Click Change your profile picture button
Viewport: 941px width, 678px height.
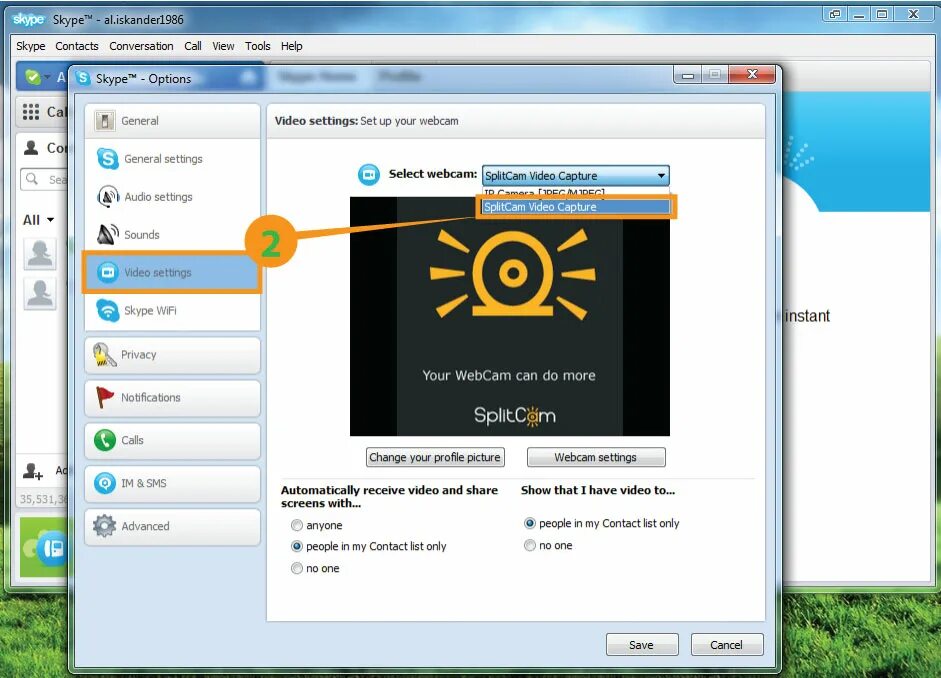[x=435, y=457]
